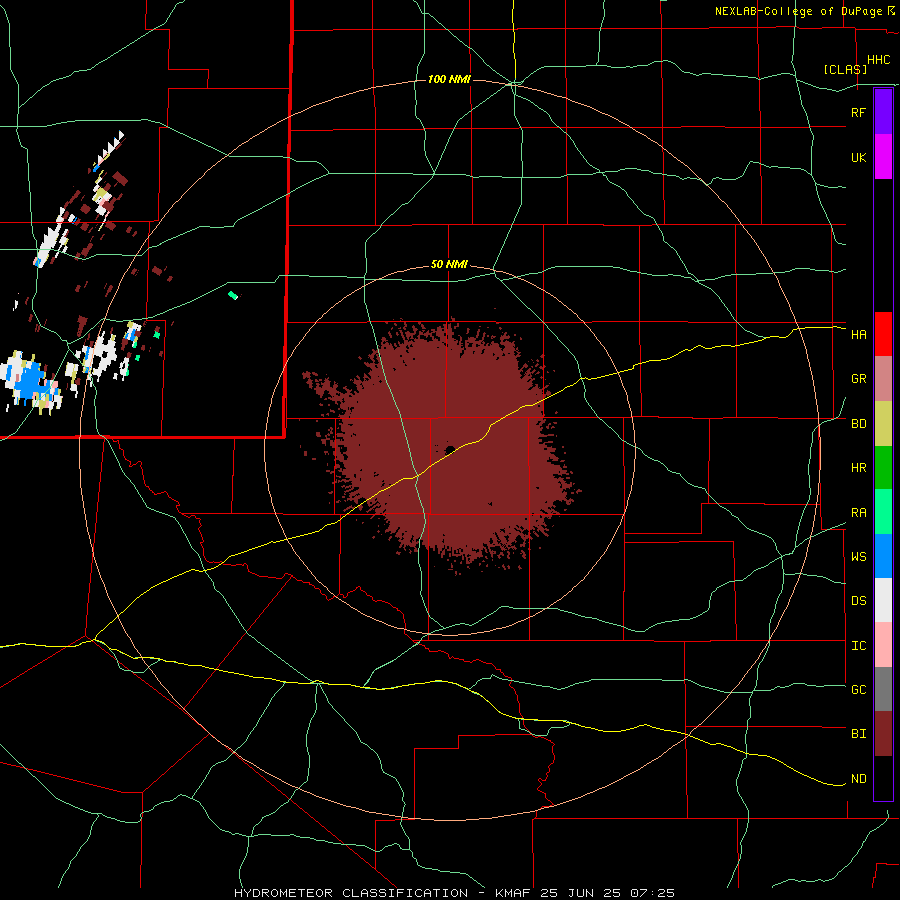Click the magenta UK legend swatch
Image resolution: width=900 pixels, height=900 pixels.
883,157
